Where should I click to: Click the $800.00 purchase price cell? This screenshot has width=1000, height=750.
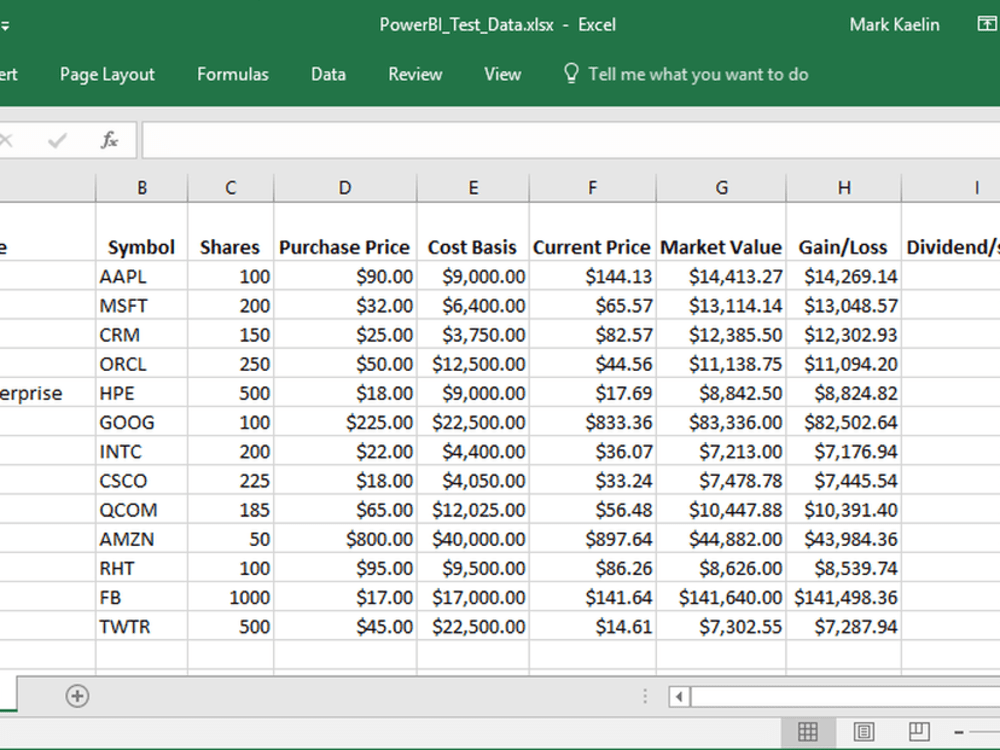click(345, 539)
